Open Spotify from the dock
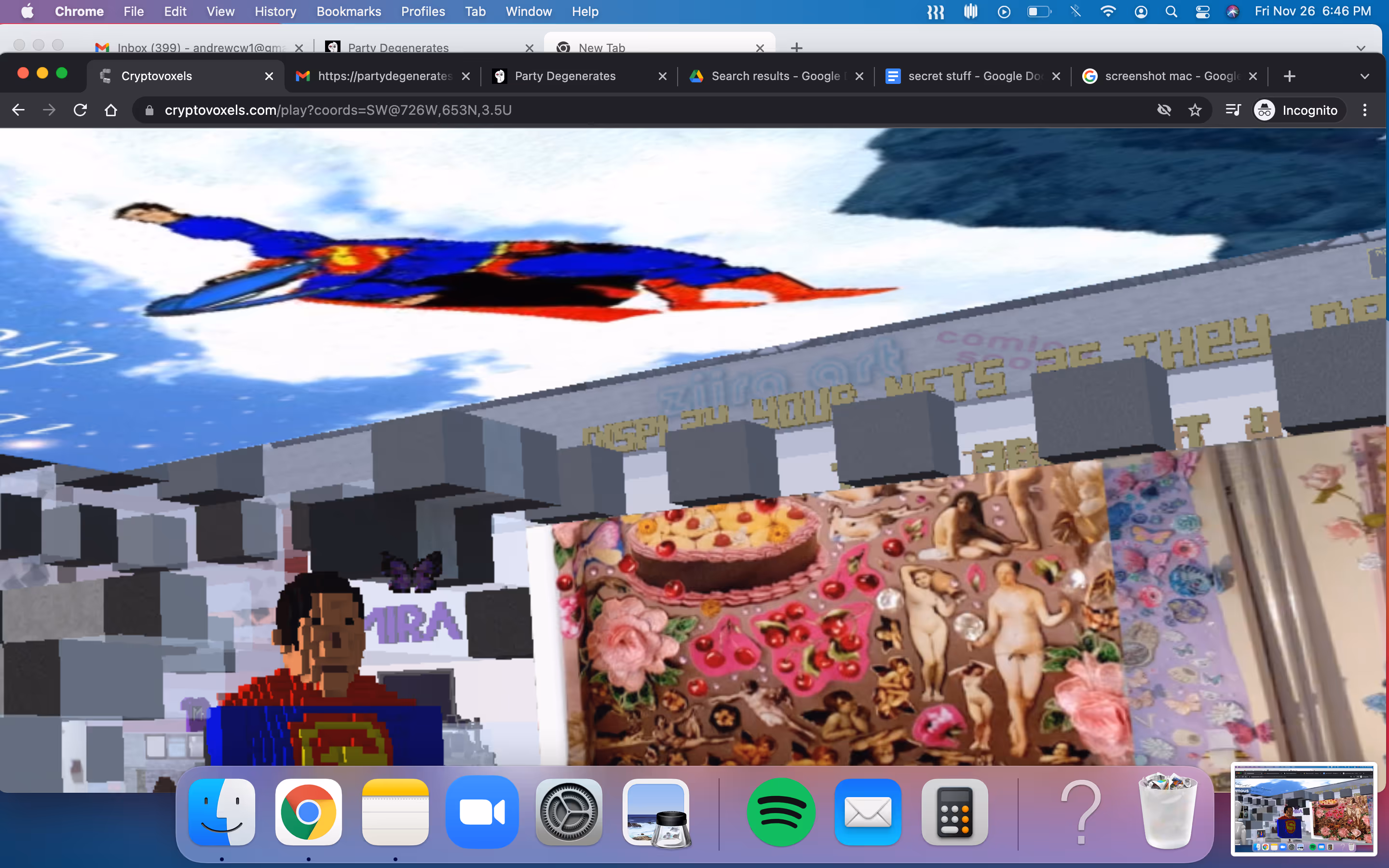This screenshot has width=1389, height=868. 781,813
